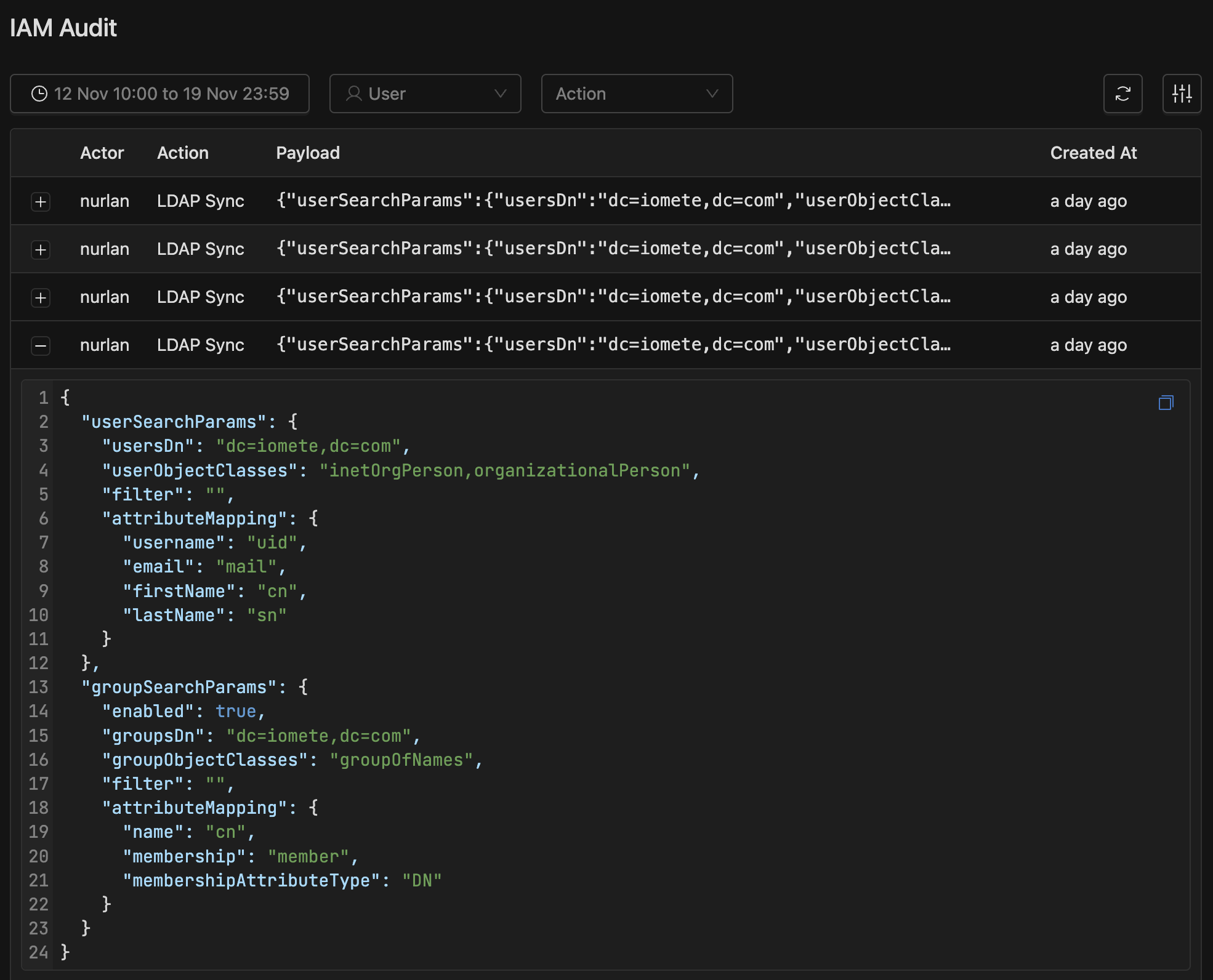
Task: Click the "mail" value on line 8
Action: point(246,566)
